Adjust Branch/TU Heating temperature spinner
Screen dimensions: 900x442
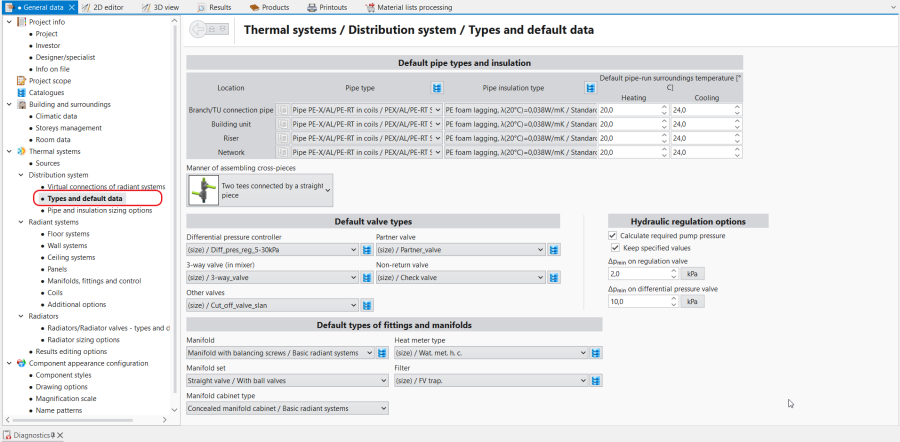point(664,110)
